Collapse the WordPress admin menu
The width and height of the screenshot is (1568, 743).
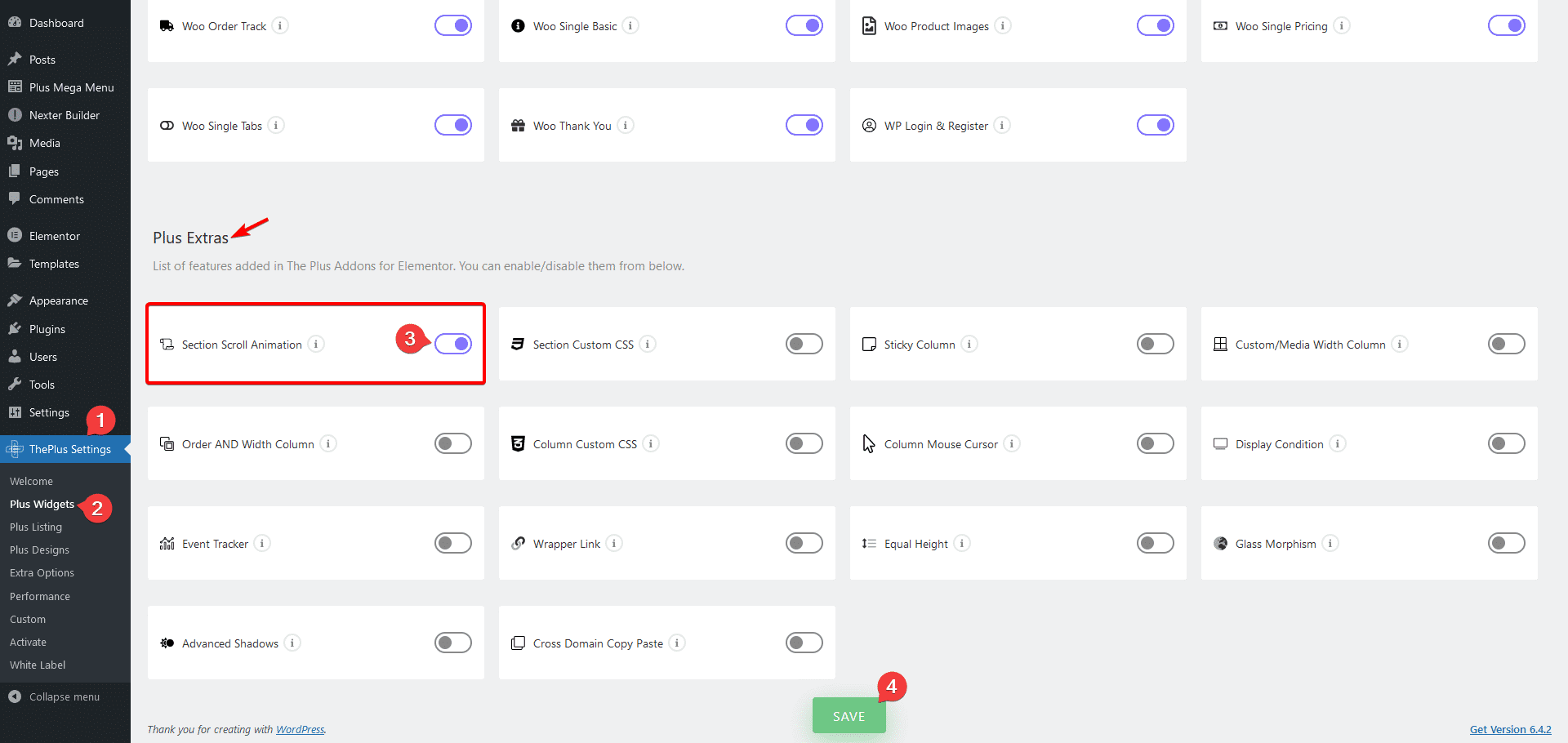[64, 697]
